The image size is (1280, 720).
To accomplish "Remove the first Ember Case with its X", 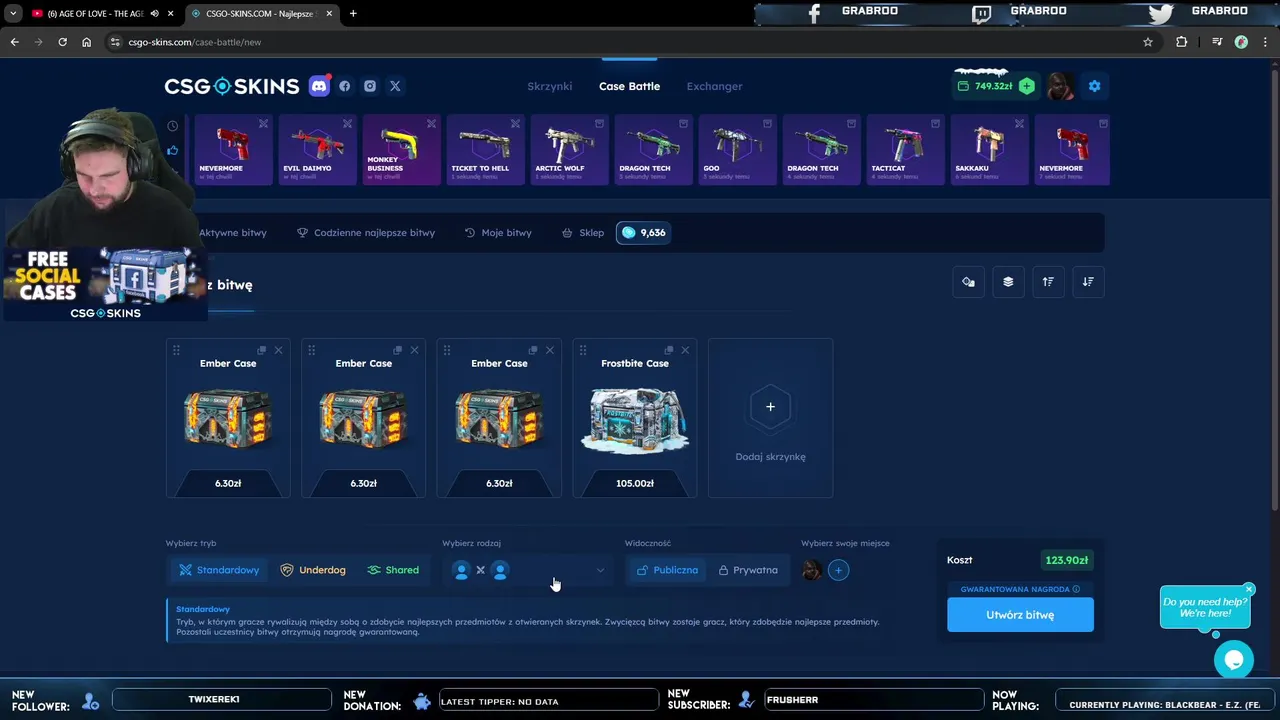I will pos(278,350).
